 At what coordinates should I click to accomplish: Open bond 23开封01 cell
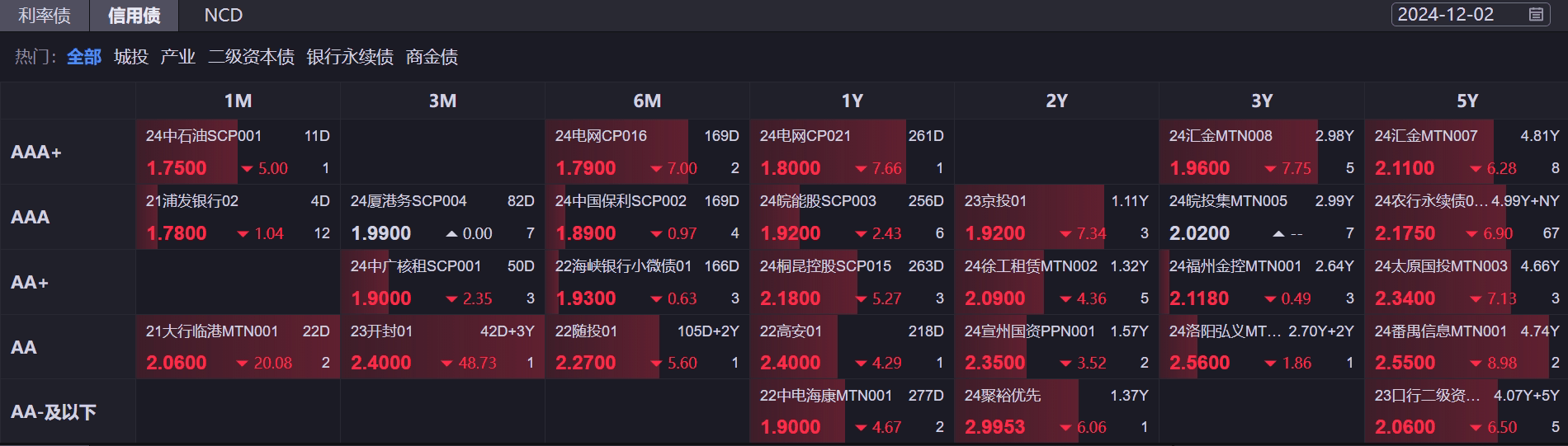(x=381, y=331)
